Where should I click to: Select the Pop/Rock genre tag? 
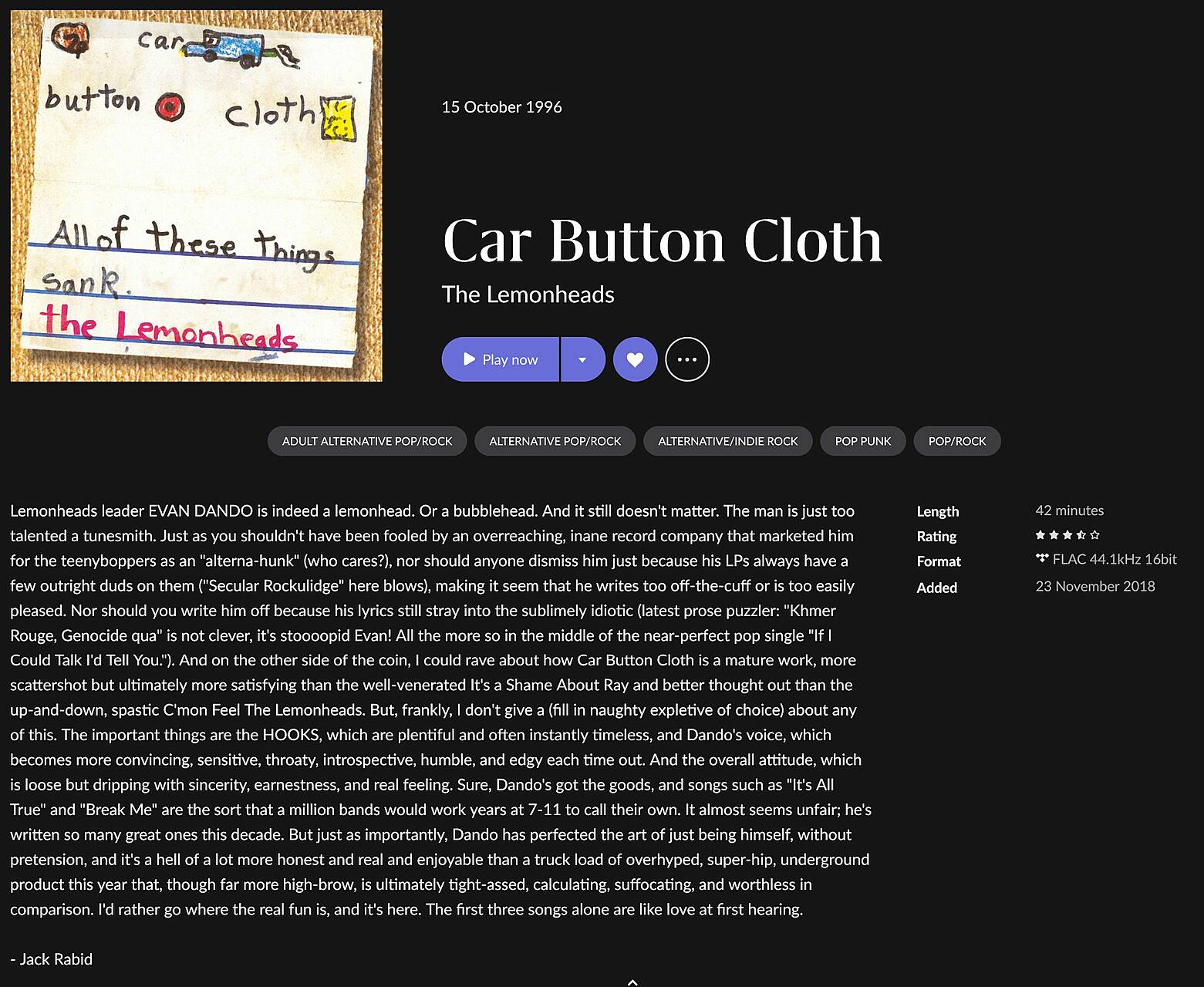[x=957, y=441]
